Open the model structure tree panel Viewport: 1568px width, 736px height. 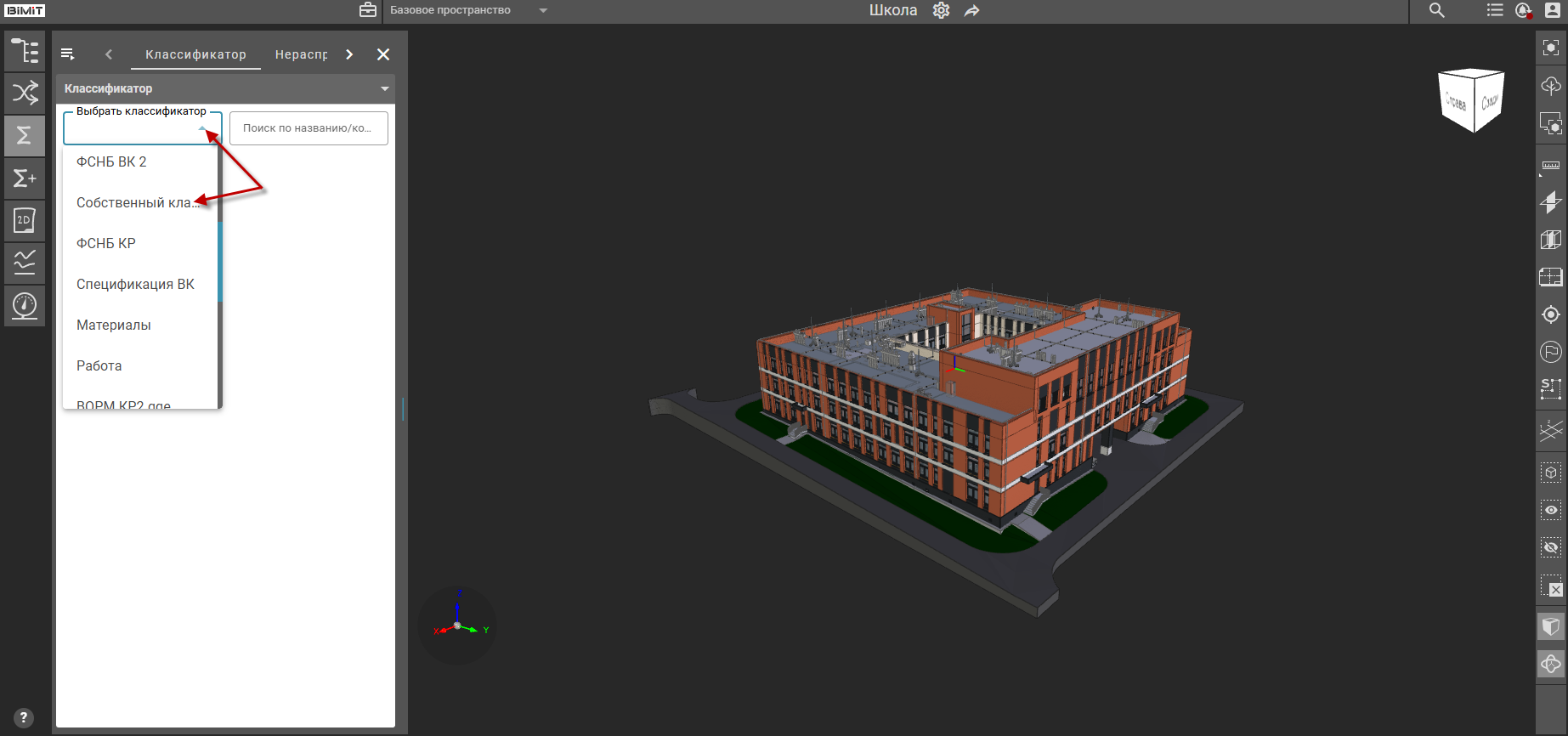tap(25, 51)
